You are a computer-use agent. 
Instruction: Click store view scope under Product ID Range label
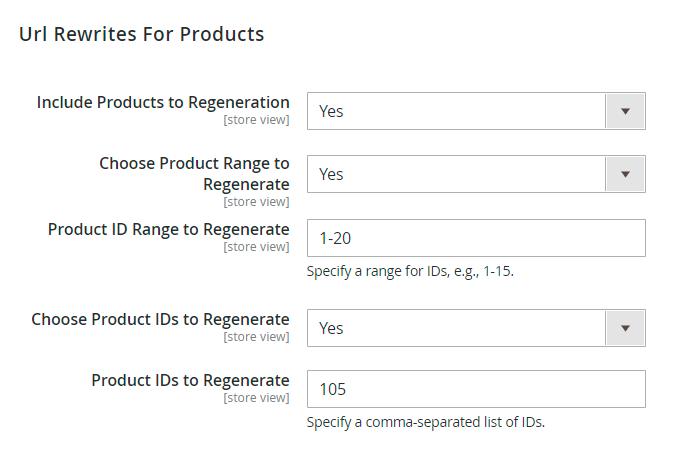[256, 247]
